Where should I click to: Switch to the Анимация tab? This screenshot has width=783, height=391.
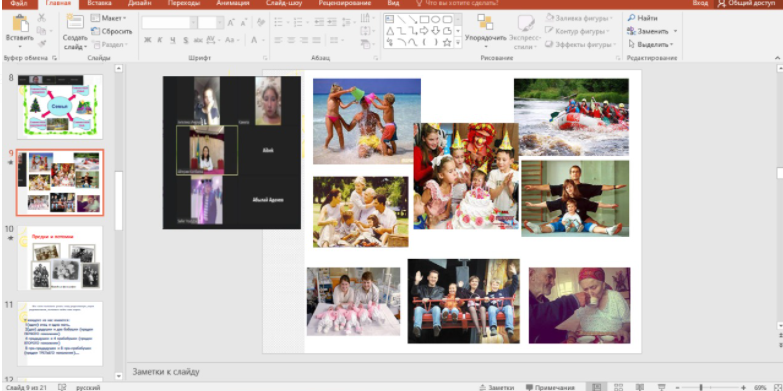(x=233, y=3)
